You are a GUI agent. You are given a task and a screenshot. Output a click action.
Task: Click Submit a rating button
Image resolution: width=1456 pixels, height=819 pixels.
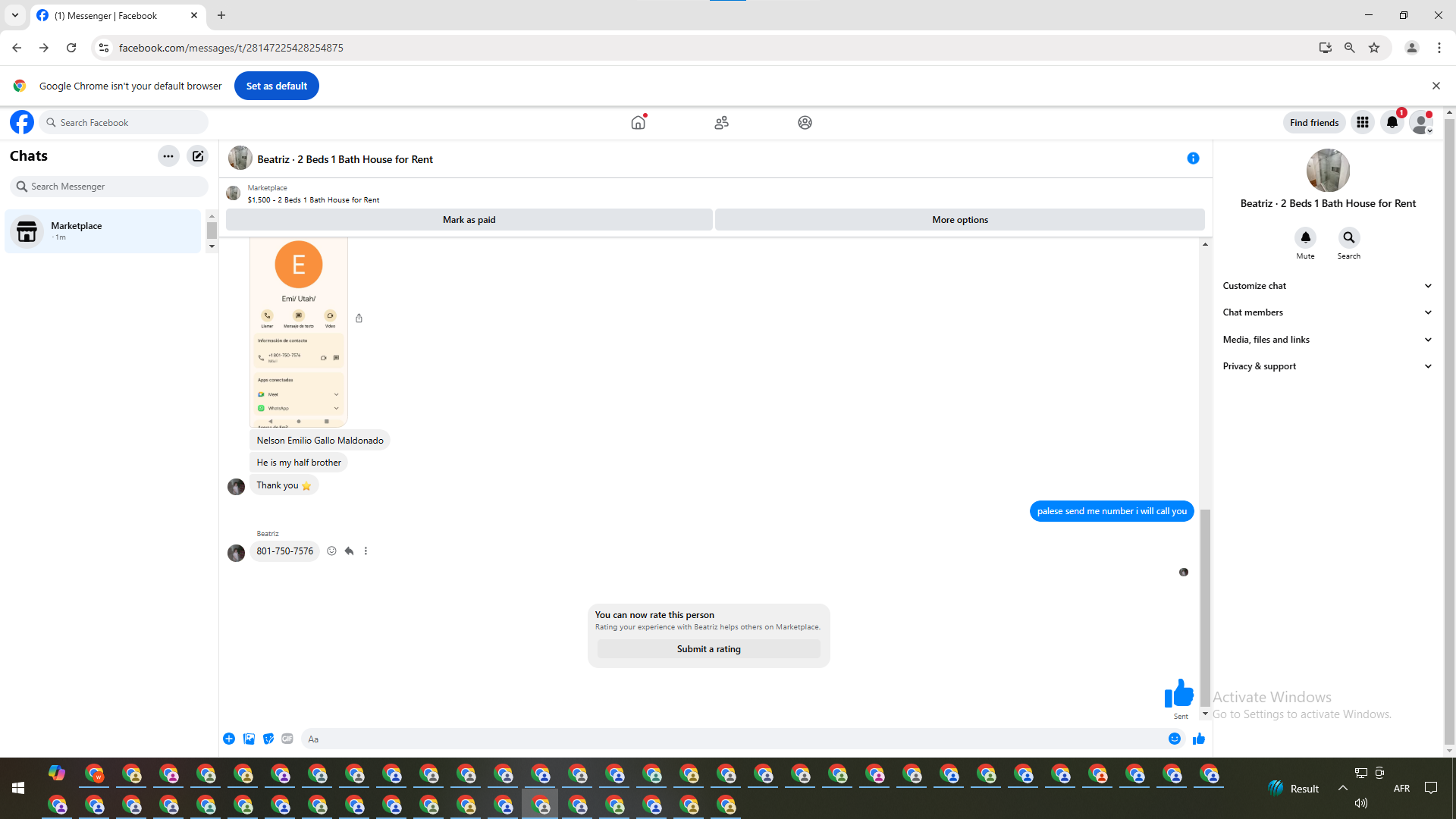click(x=708, y=649)
